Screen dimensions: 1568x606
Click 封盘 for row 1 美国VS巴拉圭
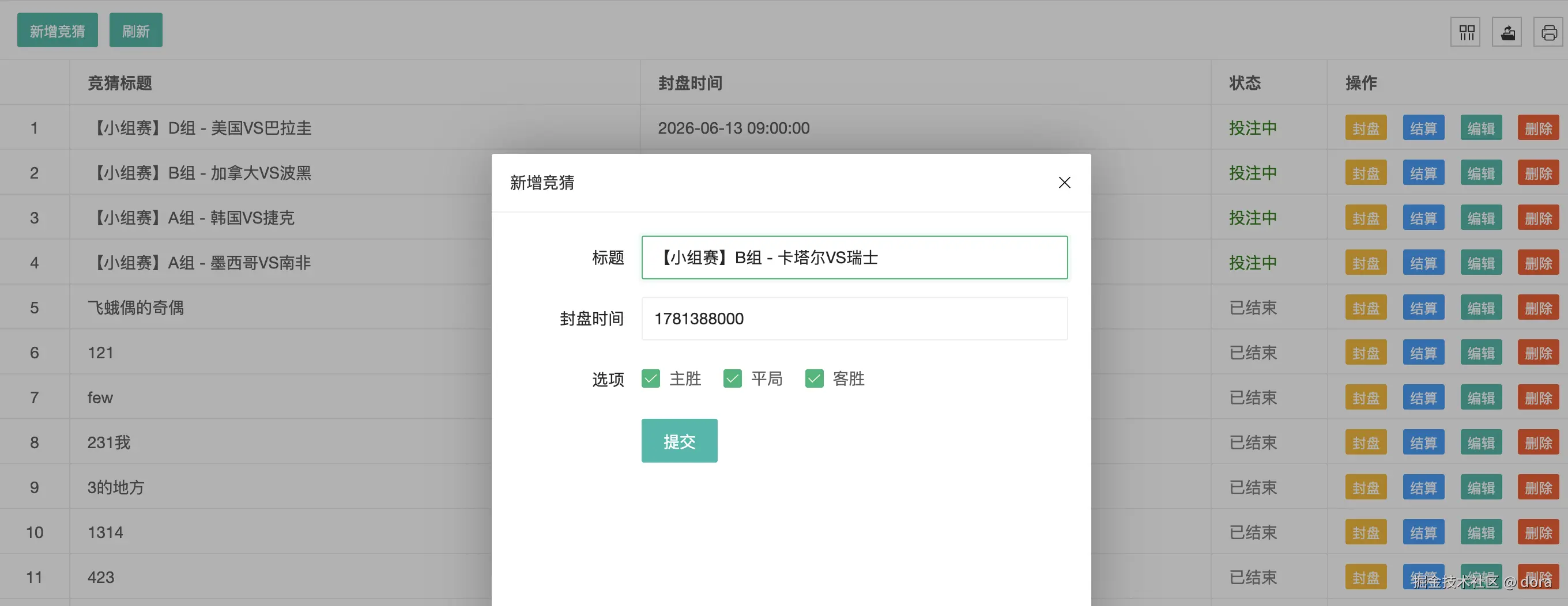click(1366, 128)
